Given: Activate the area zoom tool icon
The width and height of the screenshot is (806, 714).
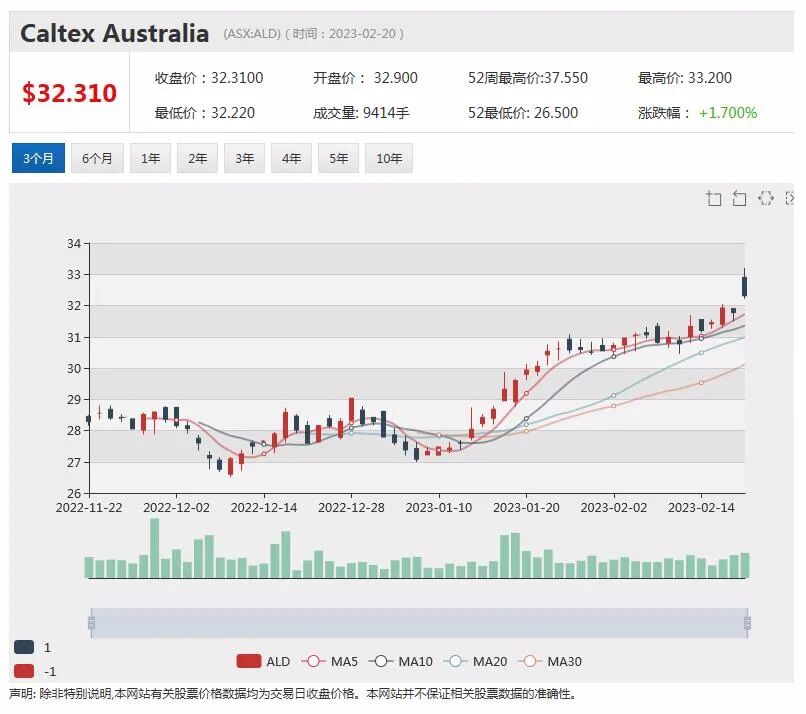Looking at the screenshot, I should click(713, 198).
